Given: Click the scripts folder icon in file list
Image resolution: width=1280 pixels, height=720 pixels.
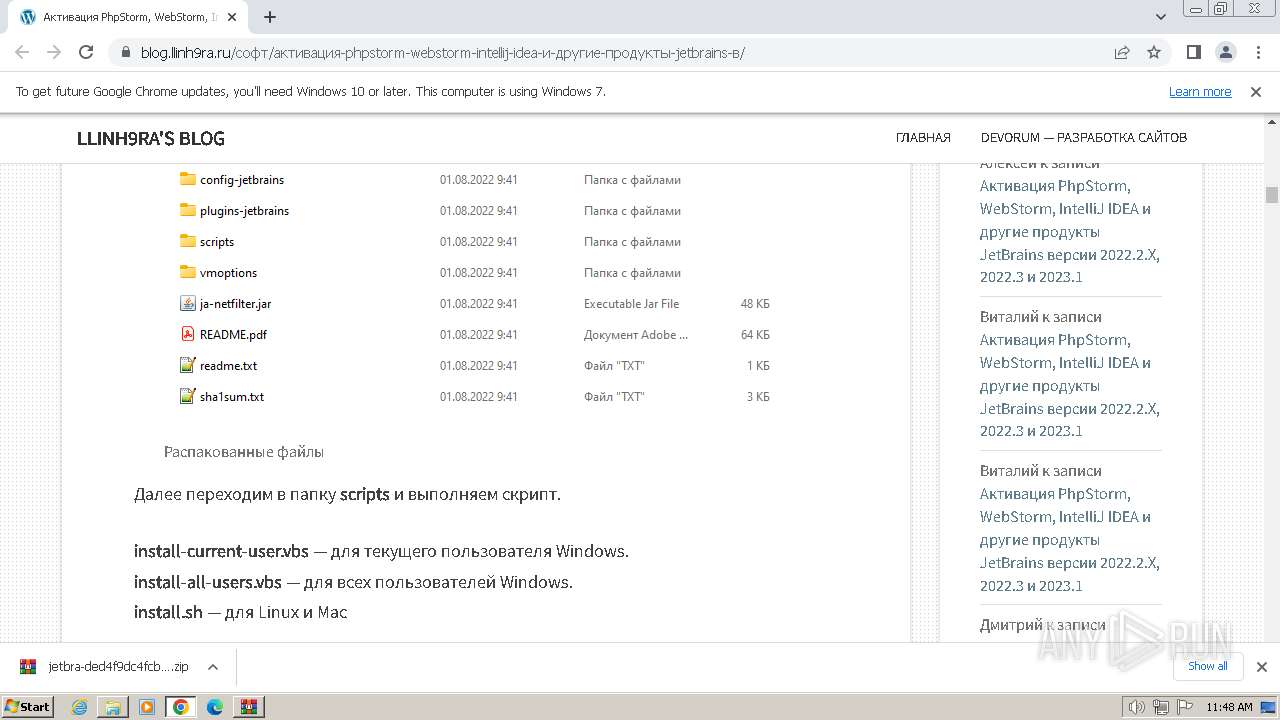Looking at the screenshot, I should pos(188,241).
